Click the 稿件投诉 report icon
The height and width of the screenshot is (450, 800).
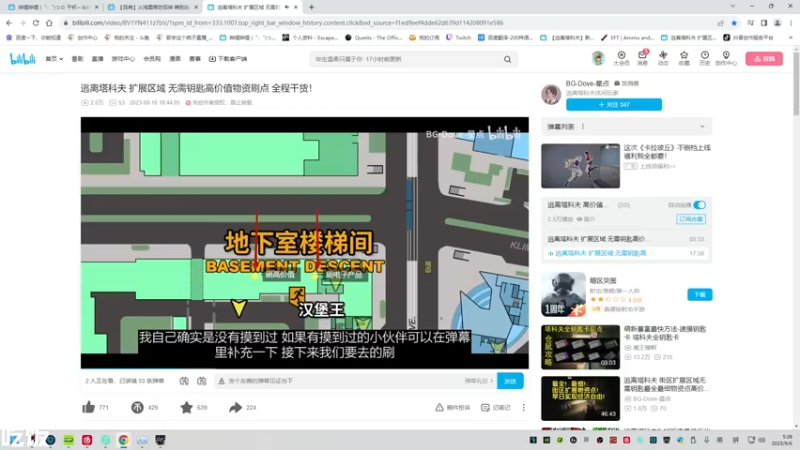pyautogui.click(x=439, y=407)
